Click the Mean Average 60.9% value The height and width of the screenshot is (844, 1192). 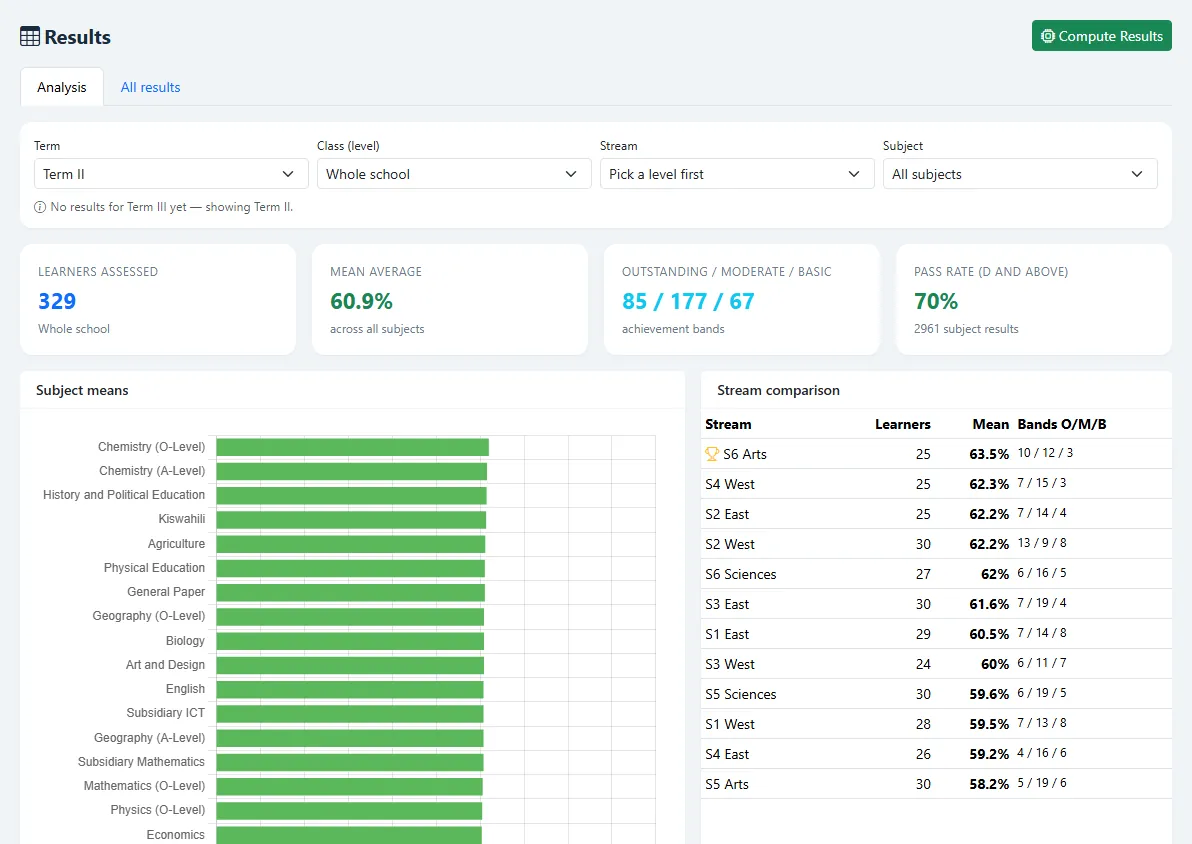361,301
